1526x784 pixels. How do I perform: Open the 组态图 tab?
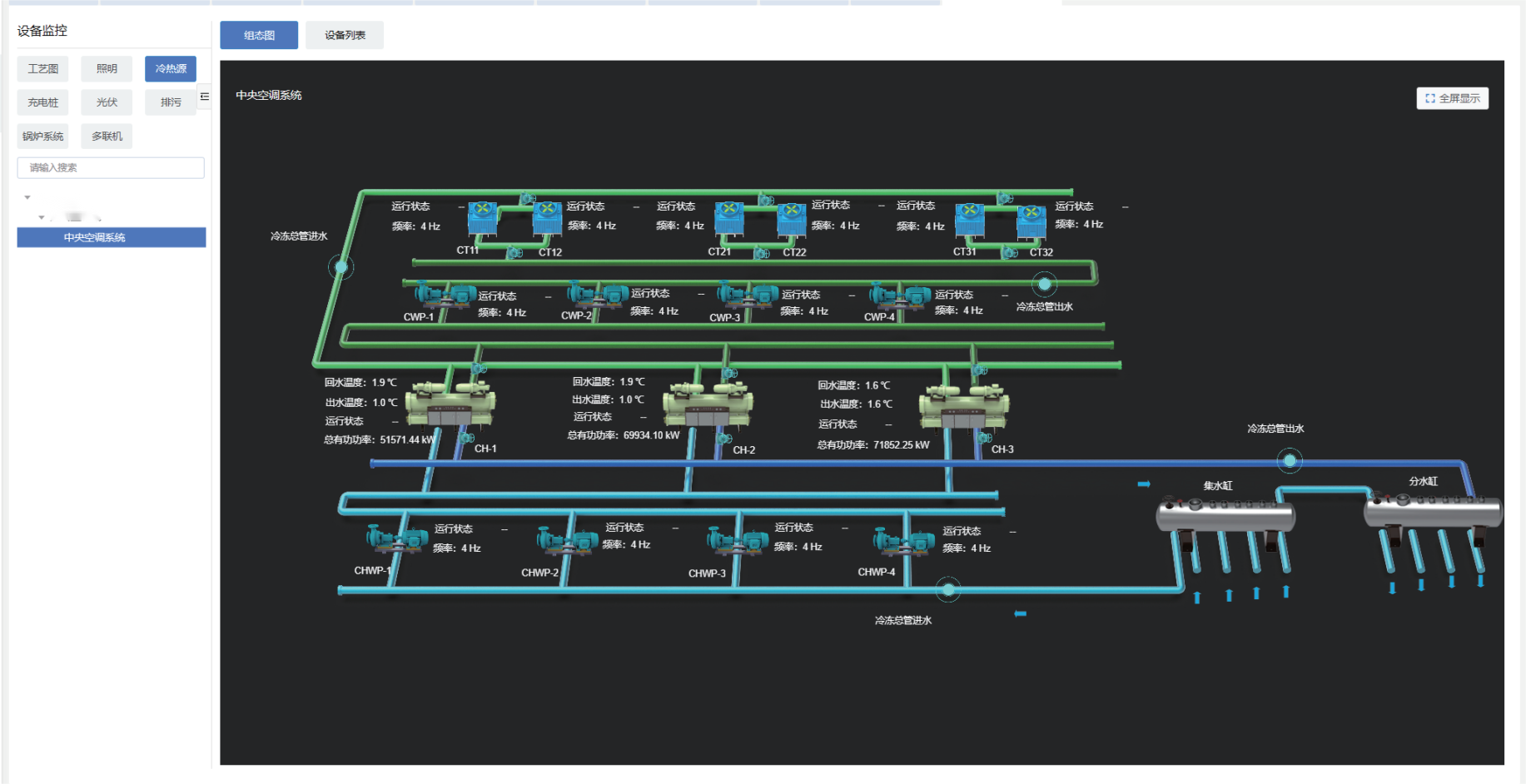pos(259,35)
